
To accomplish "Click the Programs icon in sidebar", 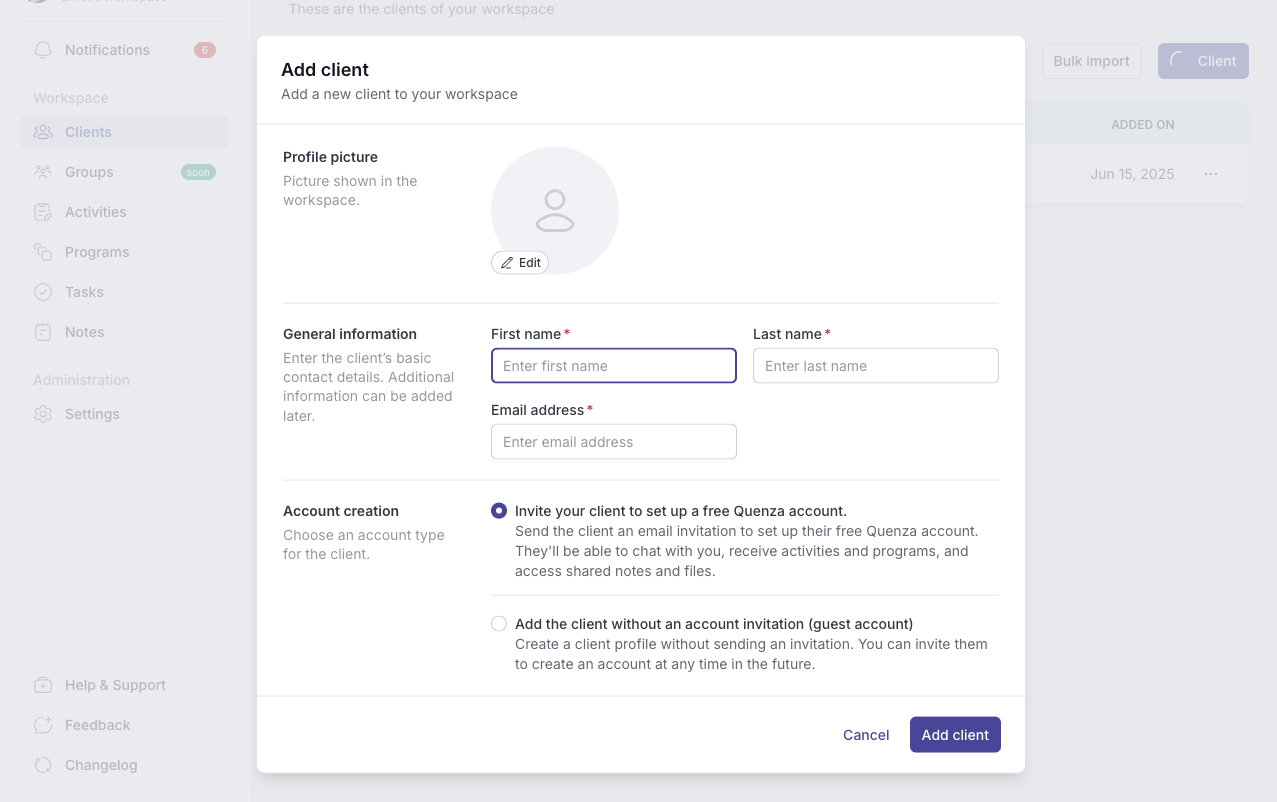I will pos(43,252).
